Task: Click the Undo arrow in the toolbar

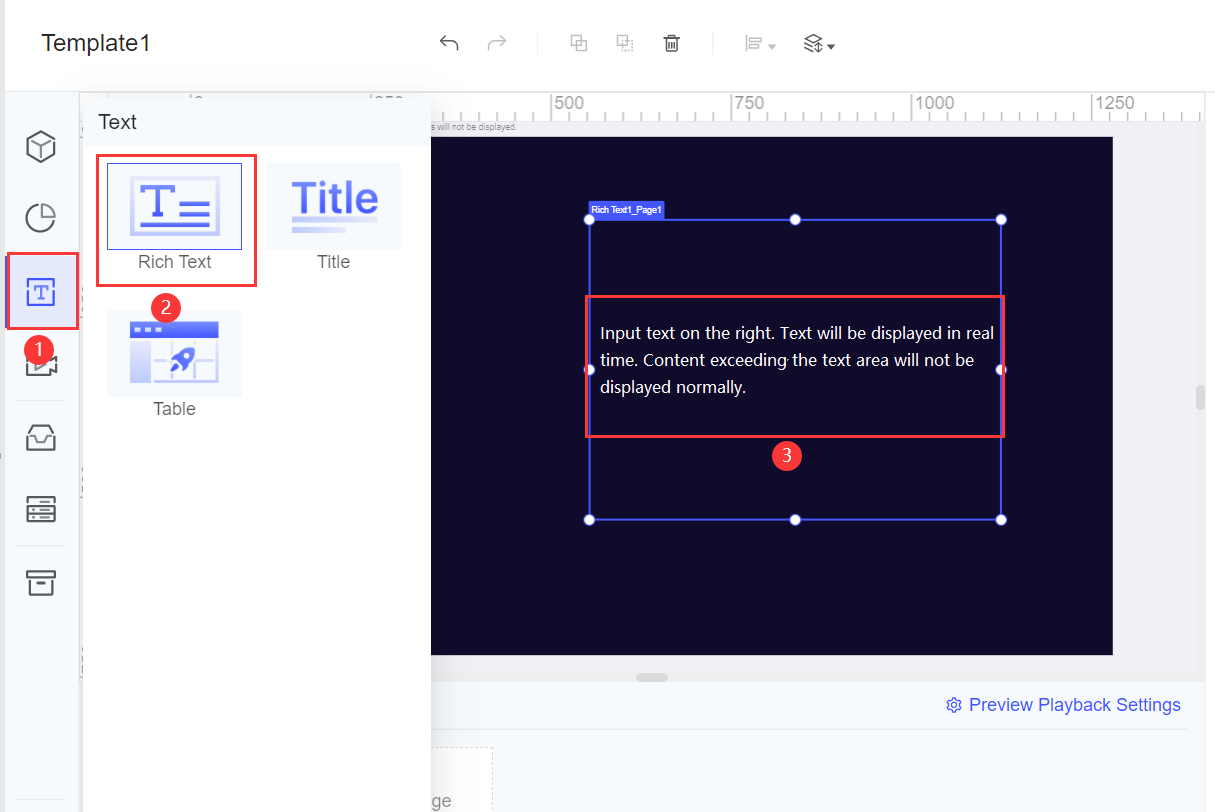Action: coord(449,43)
